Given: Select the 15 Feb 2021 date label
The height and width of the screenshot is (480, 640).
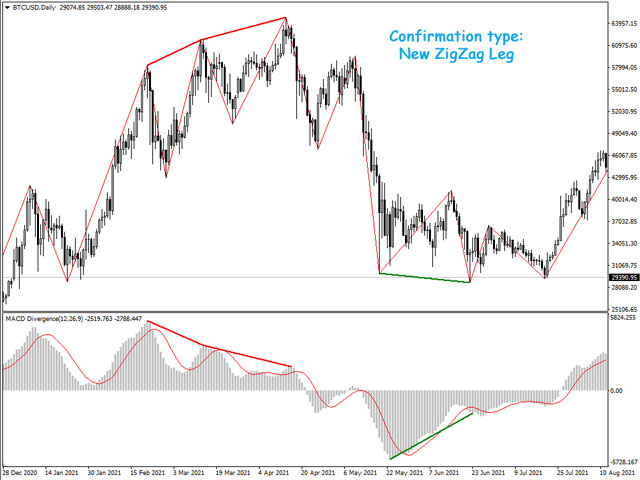Looking at the screenshot, I should (148, 473).
